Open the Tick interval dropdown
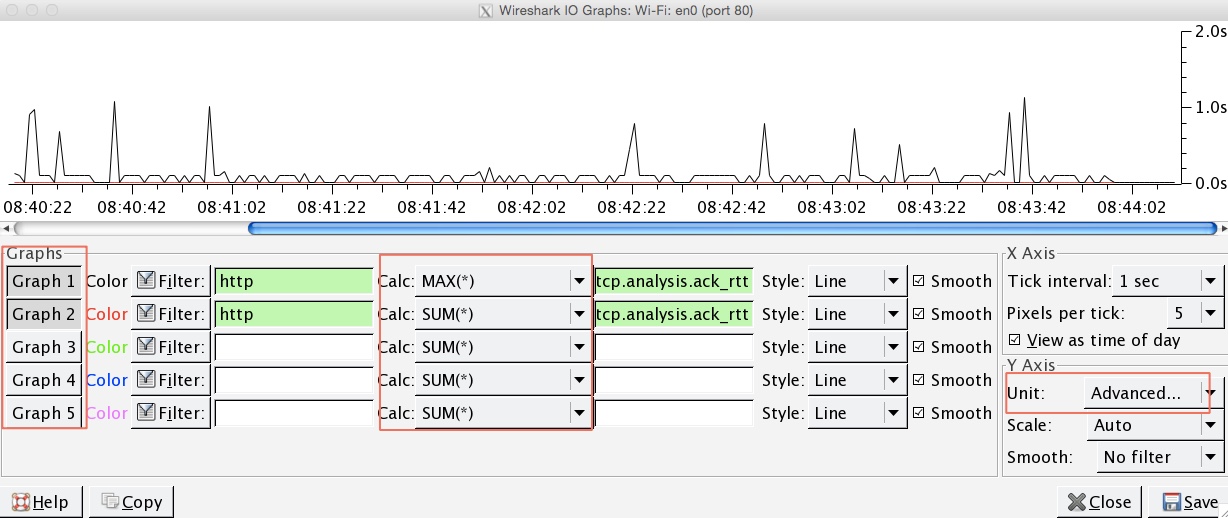The image size is (1228, 518). tap(1166, 282)
